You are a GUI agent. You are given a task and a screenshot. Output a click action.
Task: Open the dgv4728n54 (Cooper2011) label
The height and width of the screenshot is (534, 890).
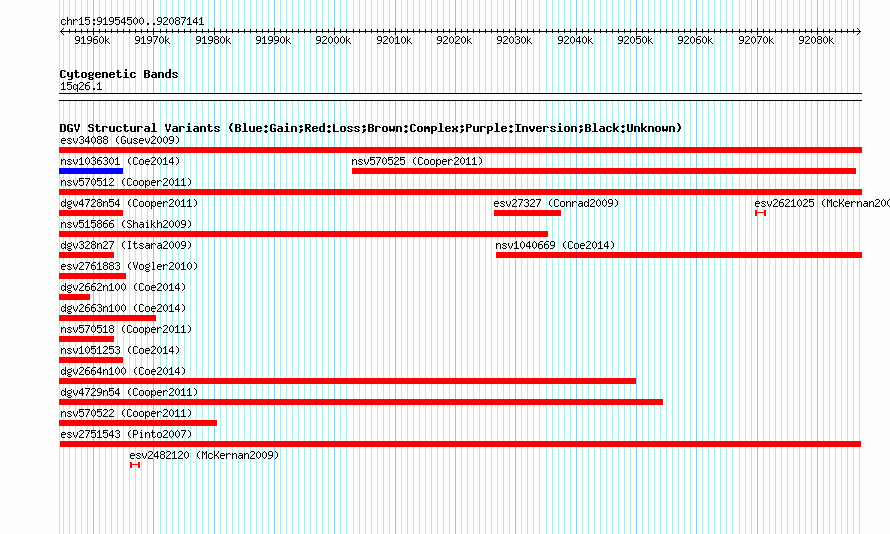pyautogui.click(x=129, y=203)
